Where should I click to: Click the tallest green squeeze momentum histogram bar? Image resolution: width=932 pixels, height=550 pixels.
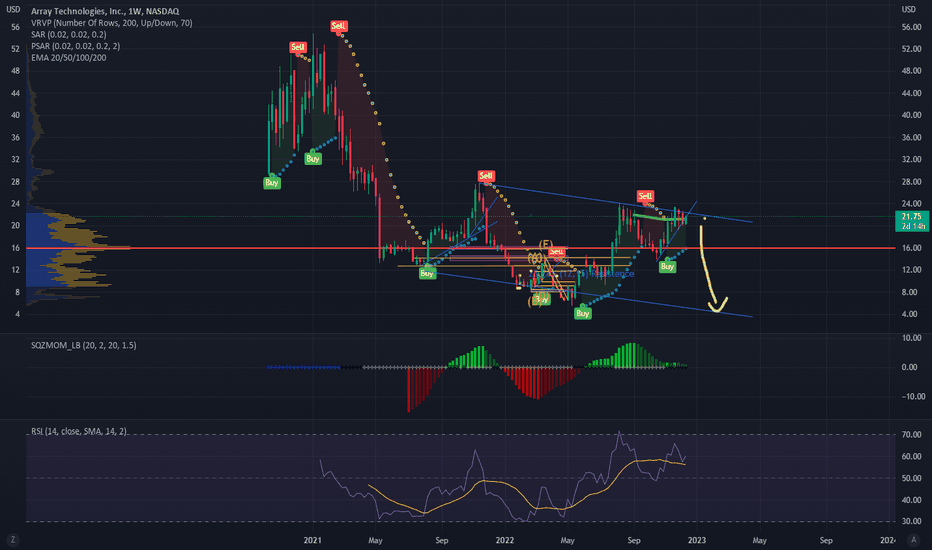coord(632,355)
